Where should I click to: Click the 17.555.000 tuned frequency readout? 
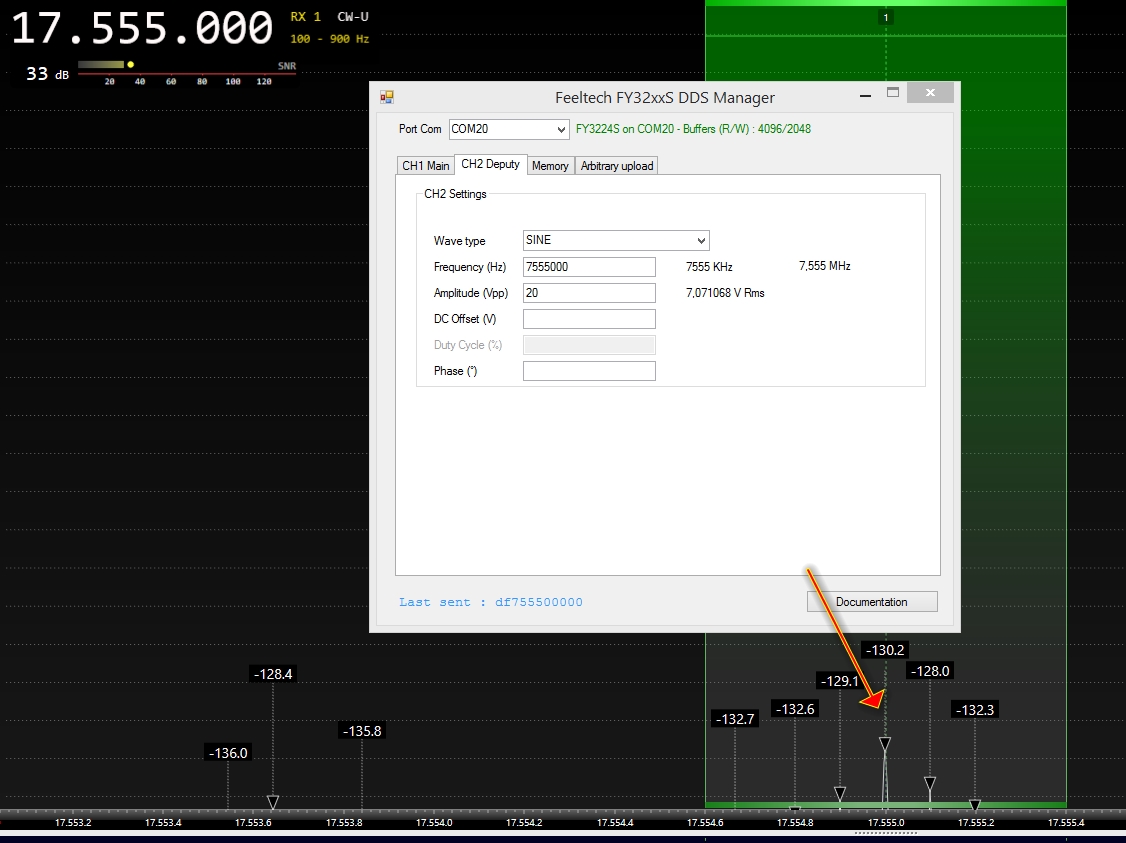coord(142,28)
